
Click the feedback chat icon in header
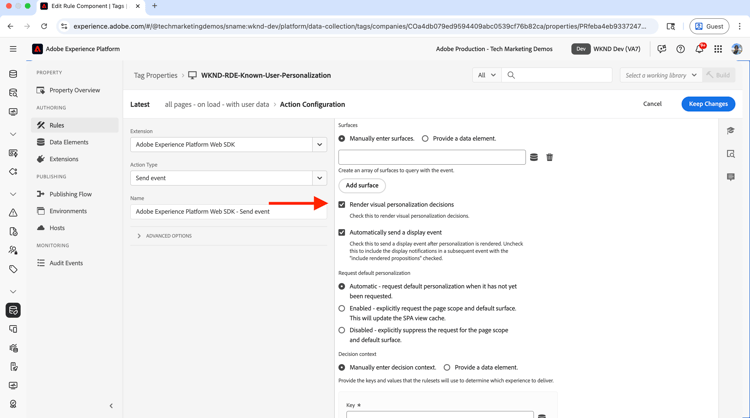click(x=662, y=49)
